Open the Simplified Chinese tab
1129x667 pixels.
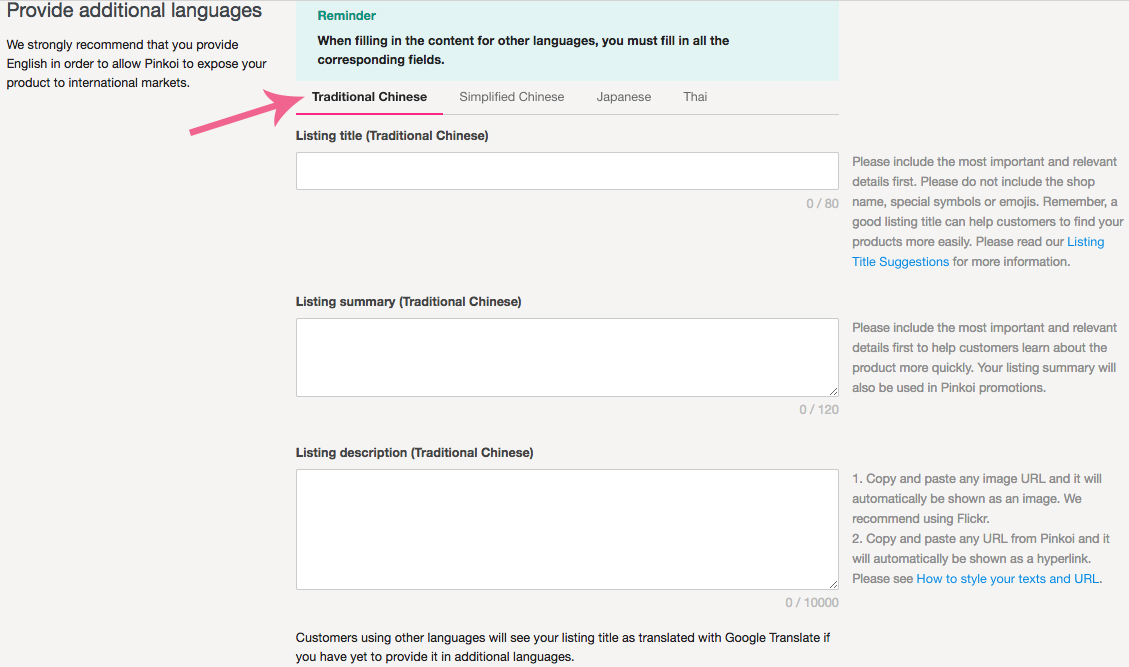click(511, 97)
